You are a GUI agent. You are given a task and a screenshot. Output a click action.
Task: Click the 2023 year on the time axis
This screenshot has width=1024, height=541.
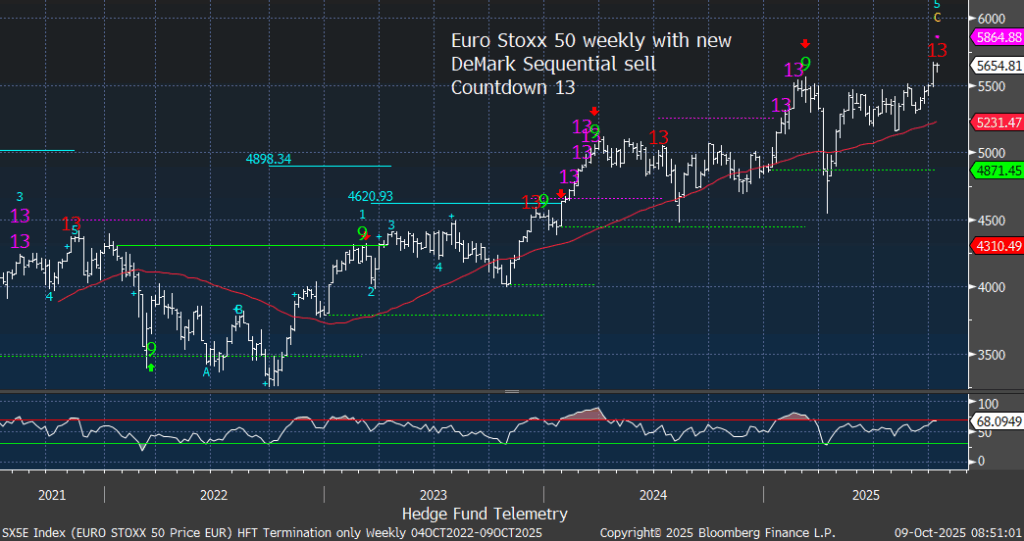pyautogui.click(x=433, y=495)
